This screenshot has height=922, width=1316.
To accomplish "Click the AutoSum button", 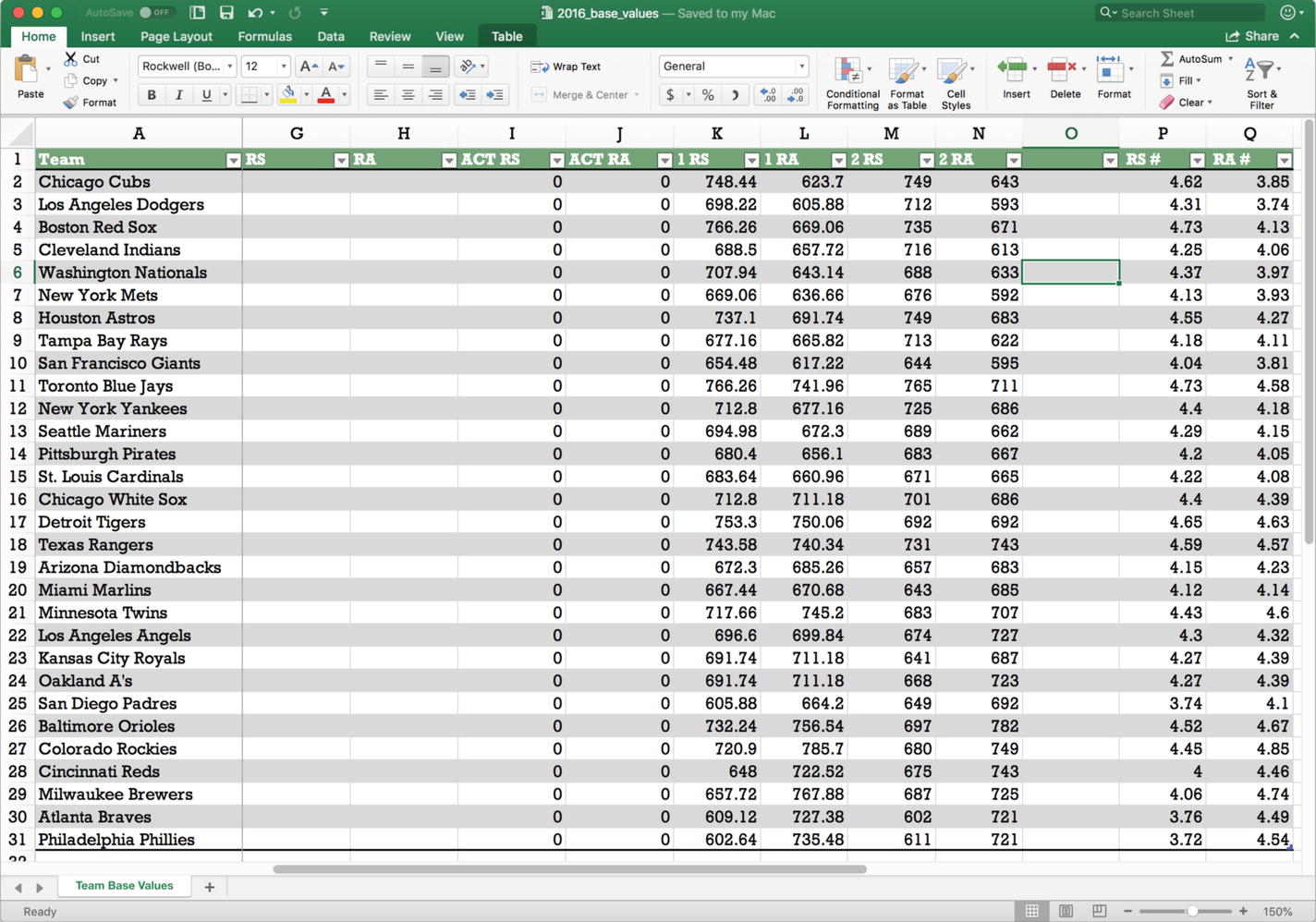I will [1191, 58].
